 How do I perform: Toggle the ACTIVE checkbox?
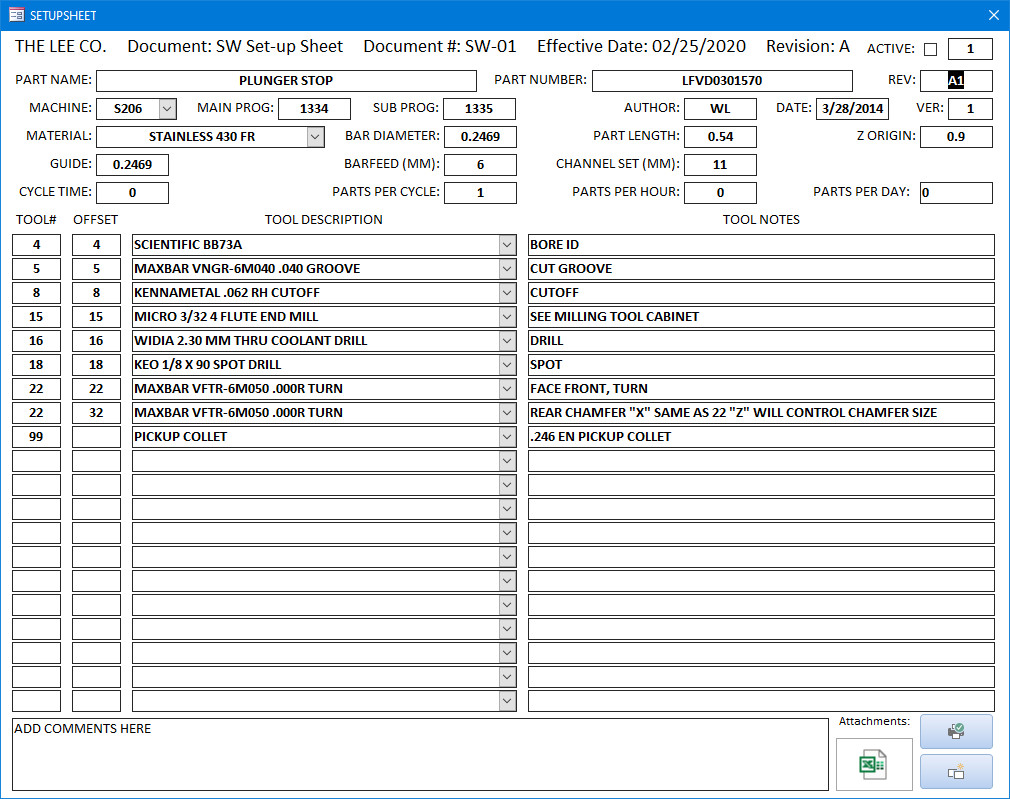930,50
